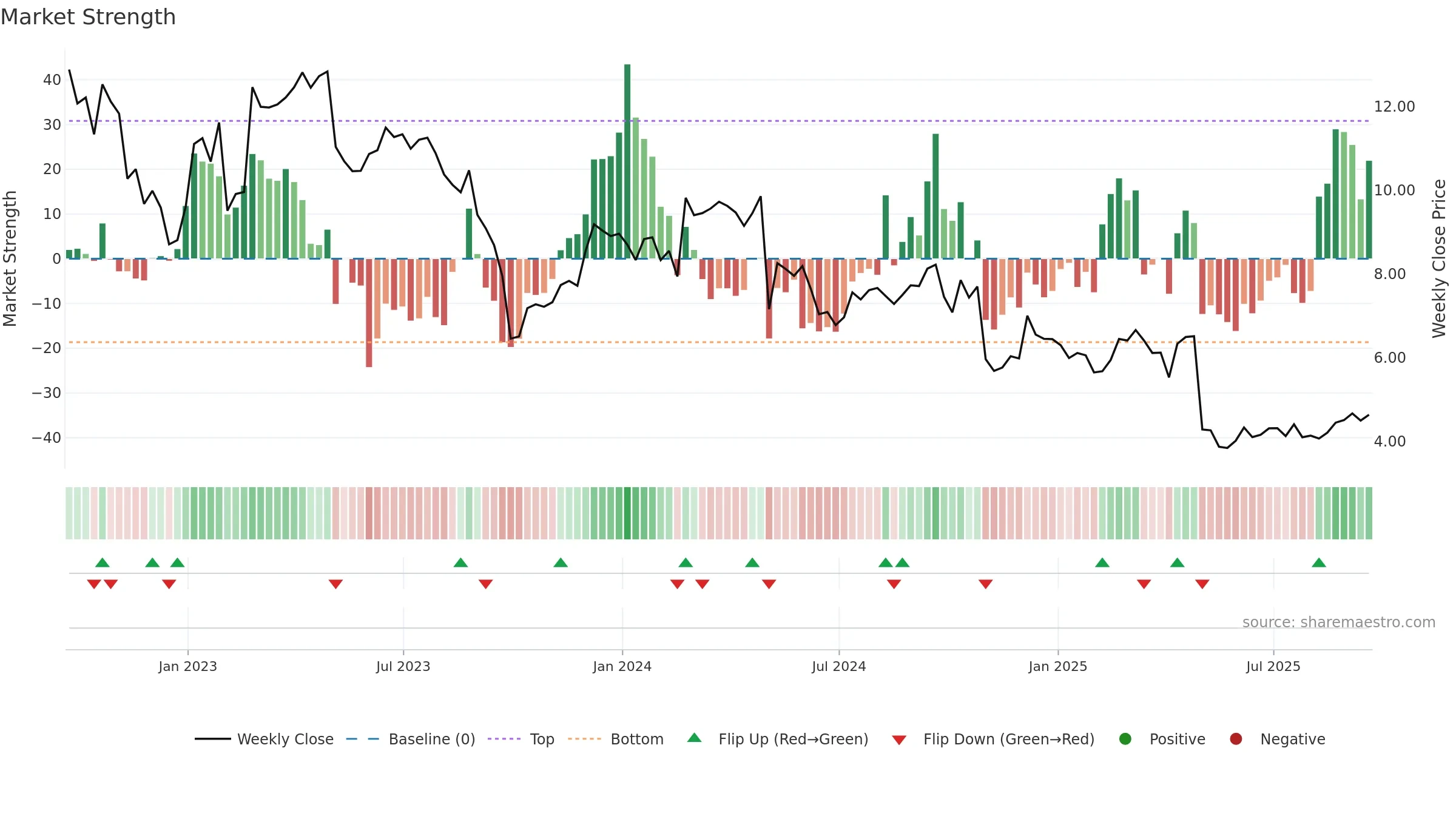Click the 6.00 price axis label
The height and width of the screenshot is (819, 1456).
[x=1390, y=358]
